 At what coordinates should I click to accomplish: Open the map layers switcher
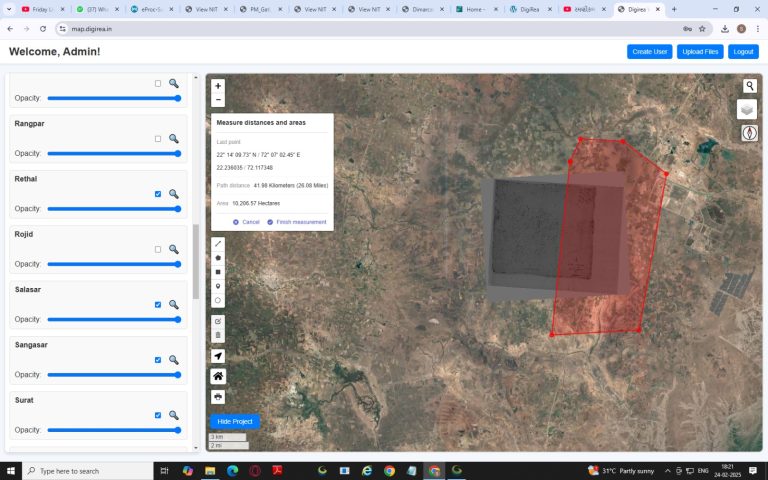[747, 109]
